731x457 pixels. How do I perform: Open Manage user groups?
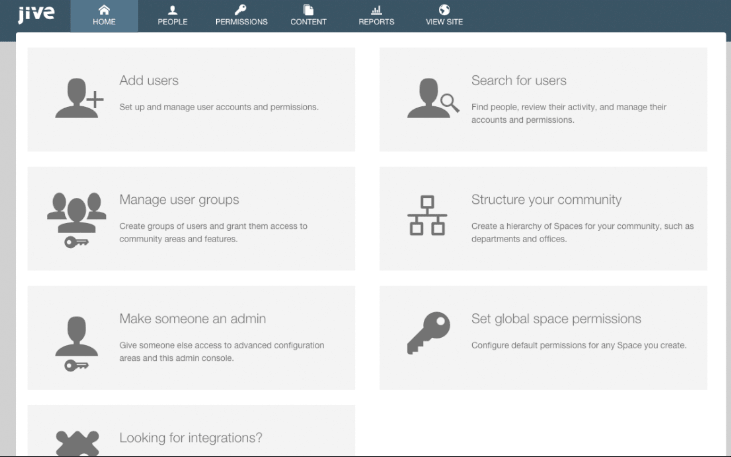click(x=179, y=200)
